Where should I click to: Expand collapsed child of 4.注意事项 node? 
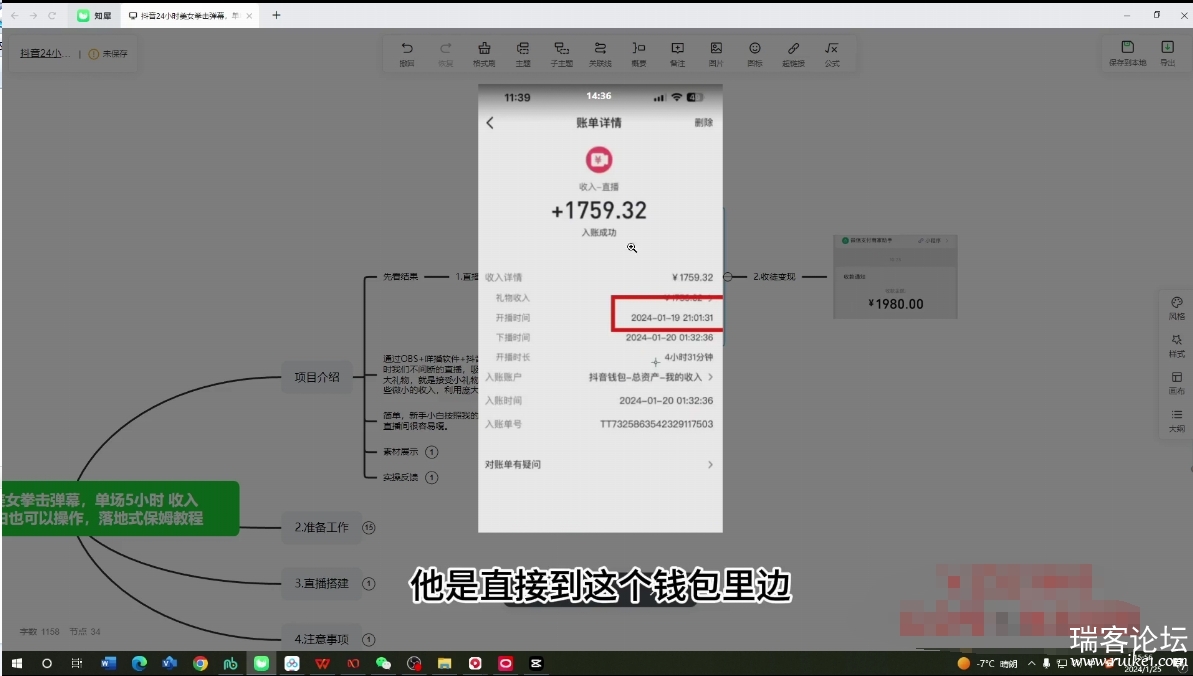369,639
